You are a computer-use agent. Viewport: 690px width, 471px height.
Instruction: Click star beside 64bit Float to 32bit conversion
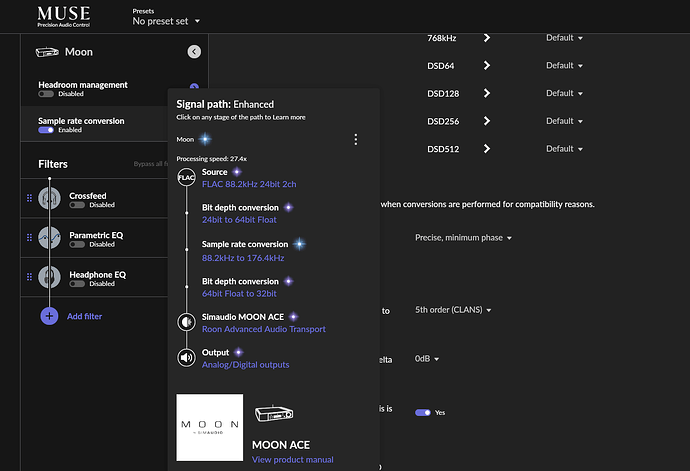point(288,281)
